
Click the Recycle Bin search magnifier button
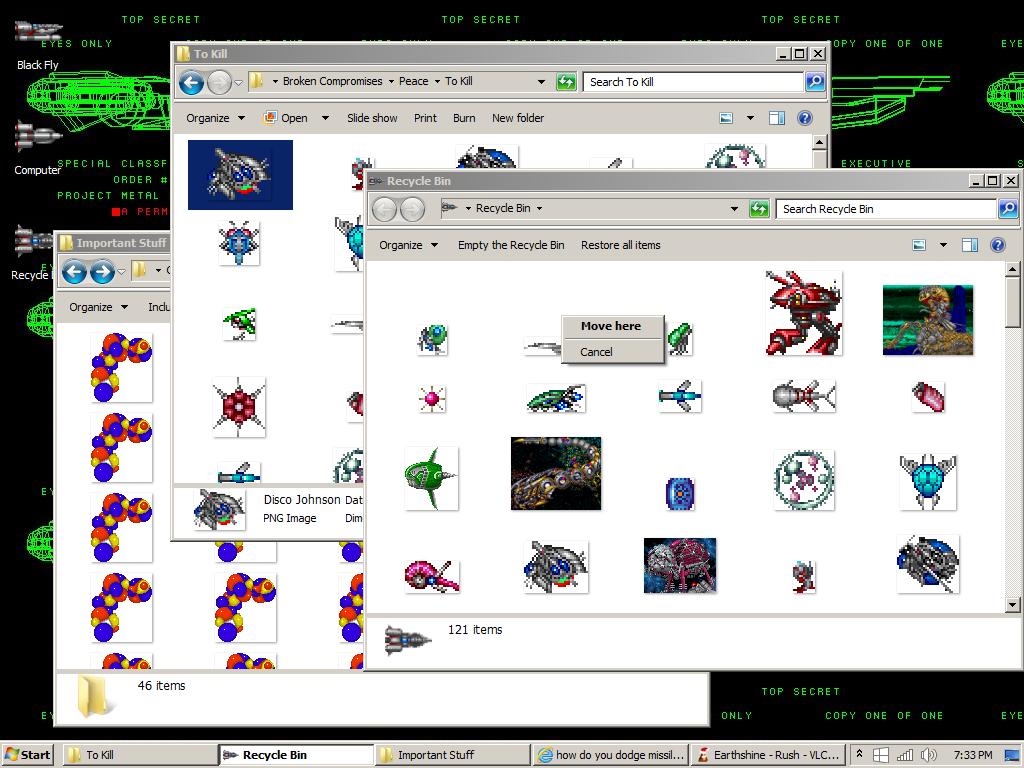point(1008,209)
